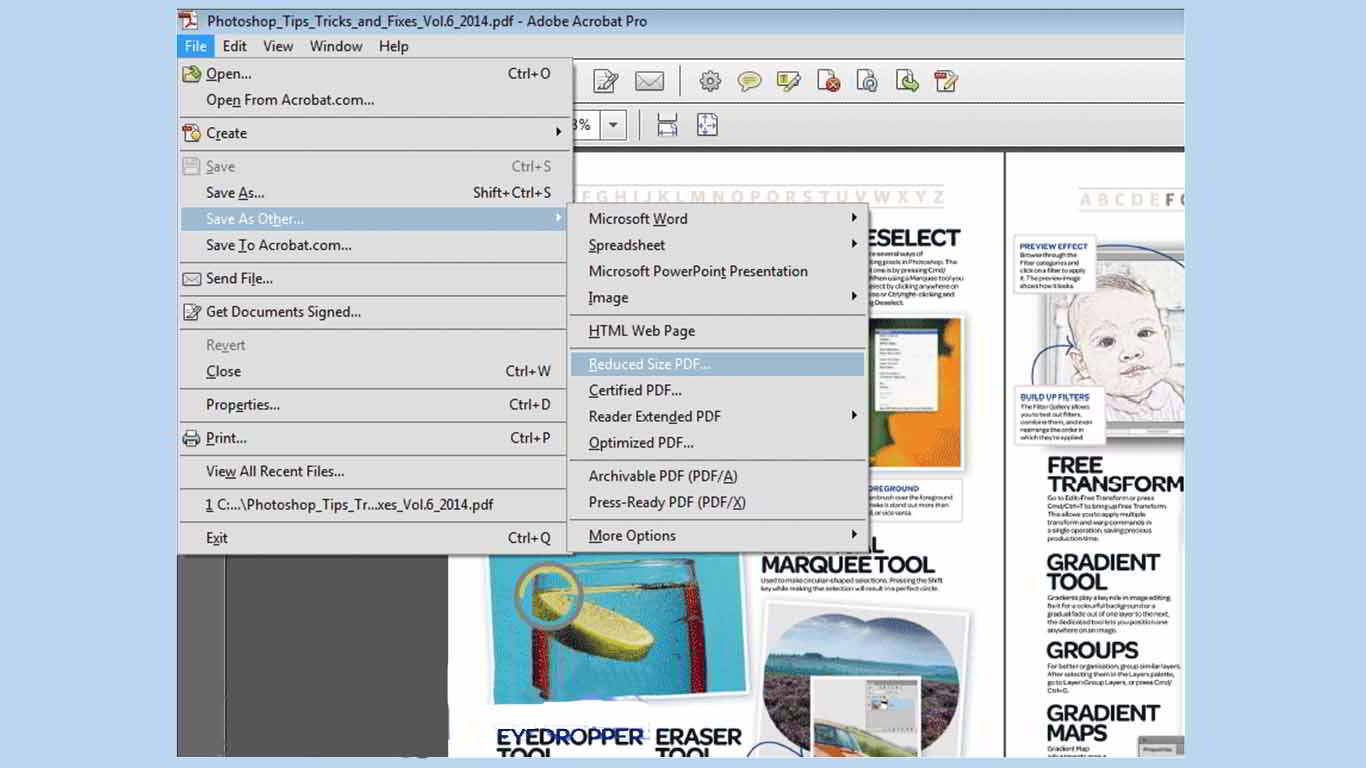
Task: Open the zoom percentage dropdown arrow
Action: [613, 125]
